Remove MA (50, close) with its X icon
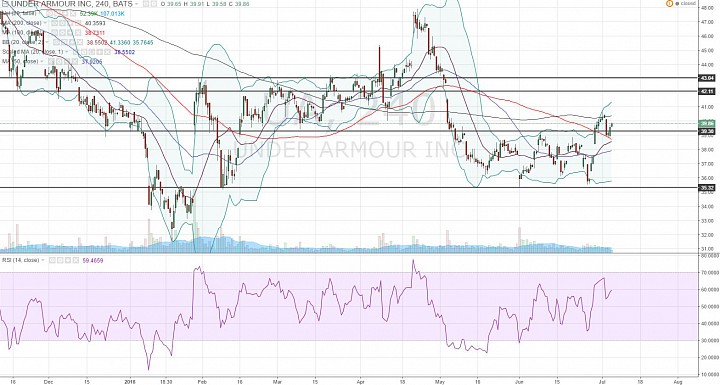 75,61
